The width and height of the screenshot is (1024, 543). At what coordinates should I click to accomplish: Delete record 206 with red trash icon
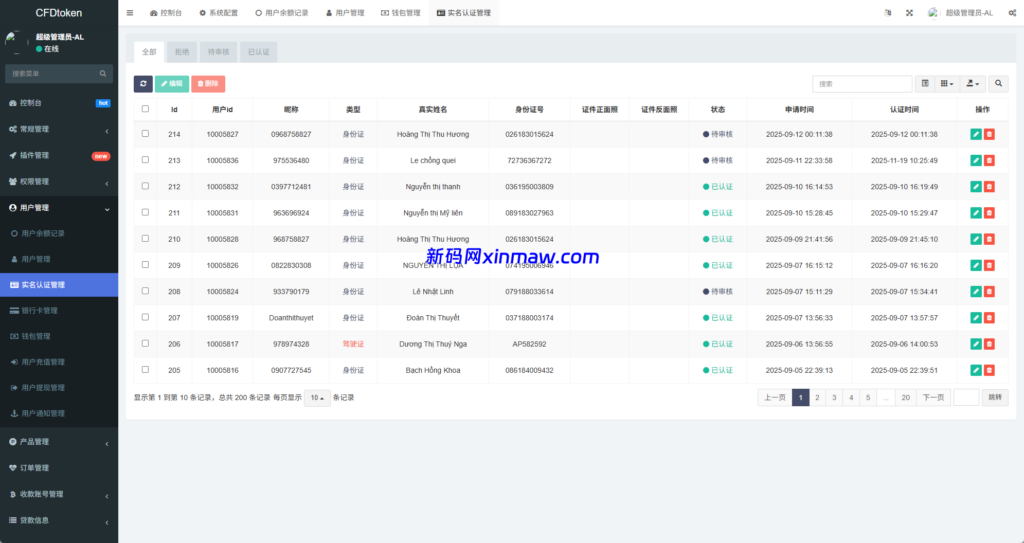[989, 344]
